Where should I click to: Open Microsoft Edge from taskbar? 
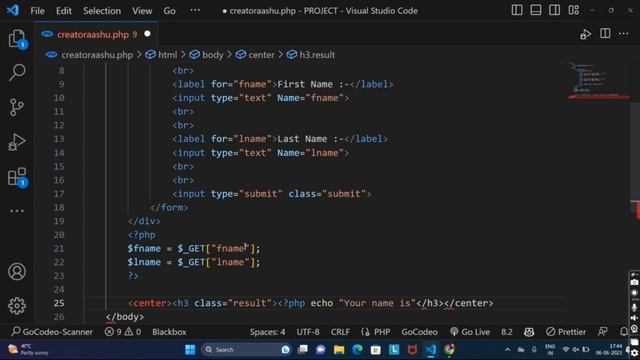click(357, 349)
